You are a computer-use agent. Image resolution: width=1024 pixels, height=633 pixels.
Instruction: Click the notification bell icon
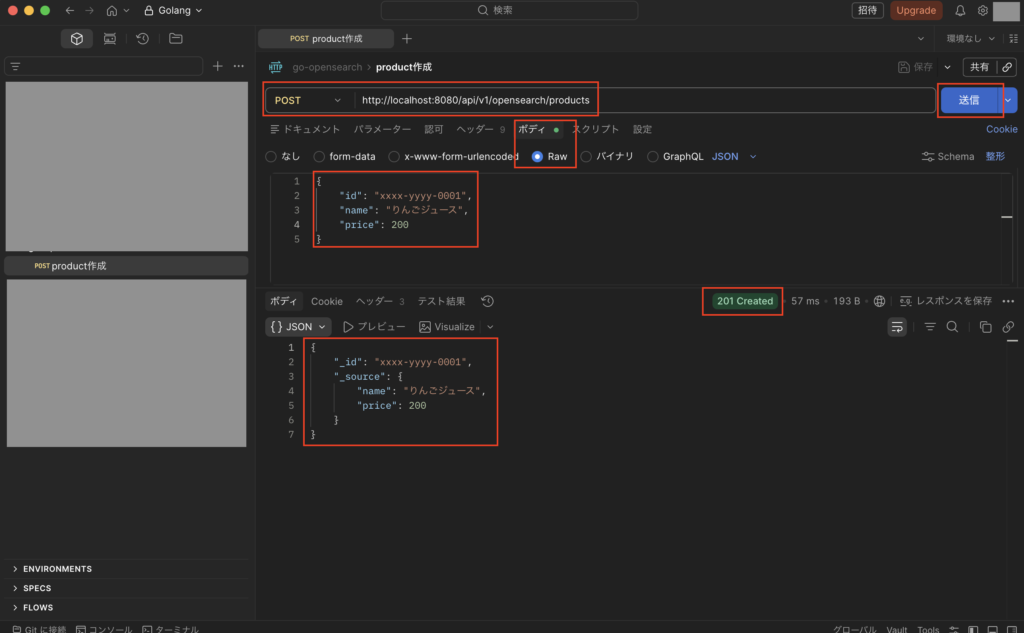point(960,11)
